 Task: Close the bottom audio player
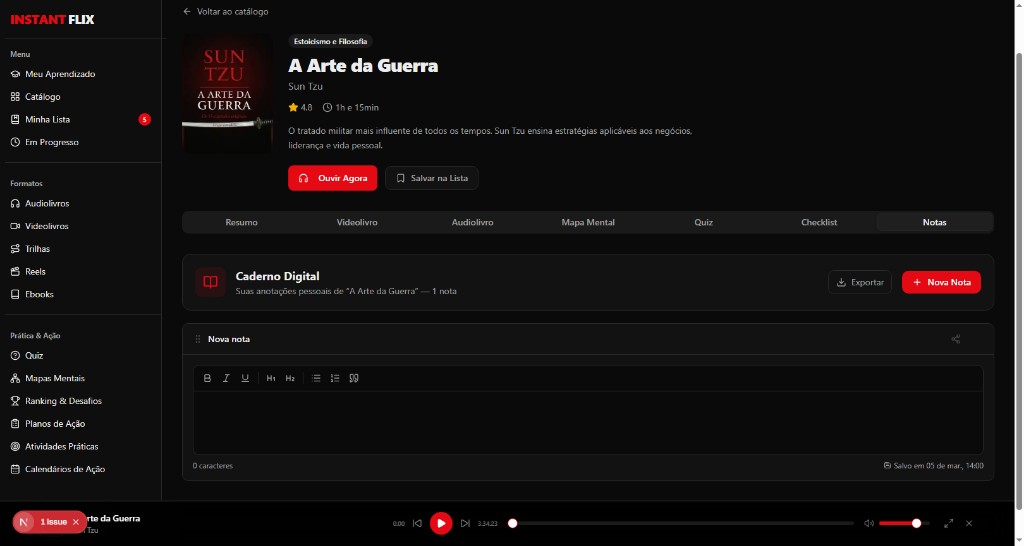click(x=969, y=523)
